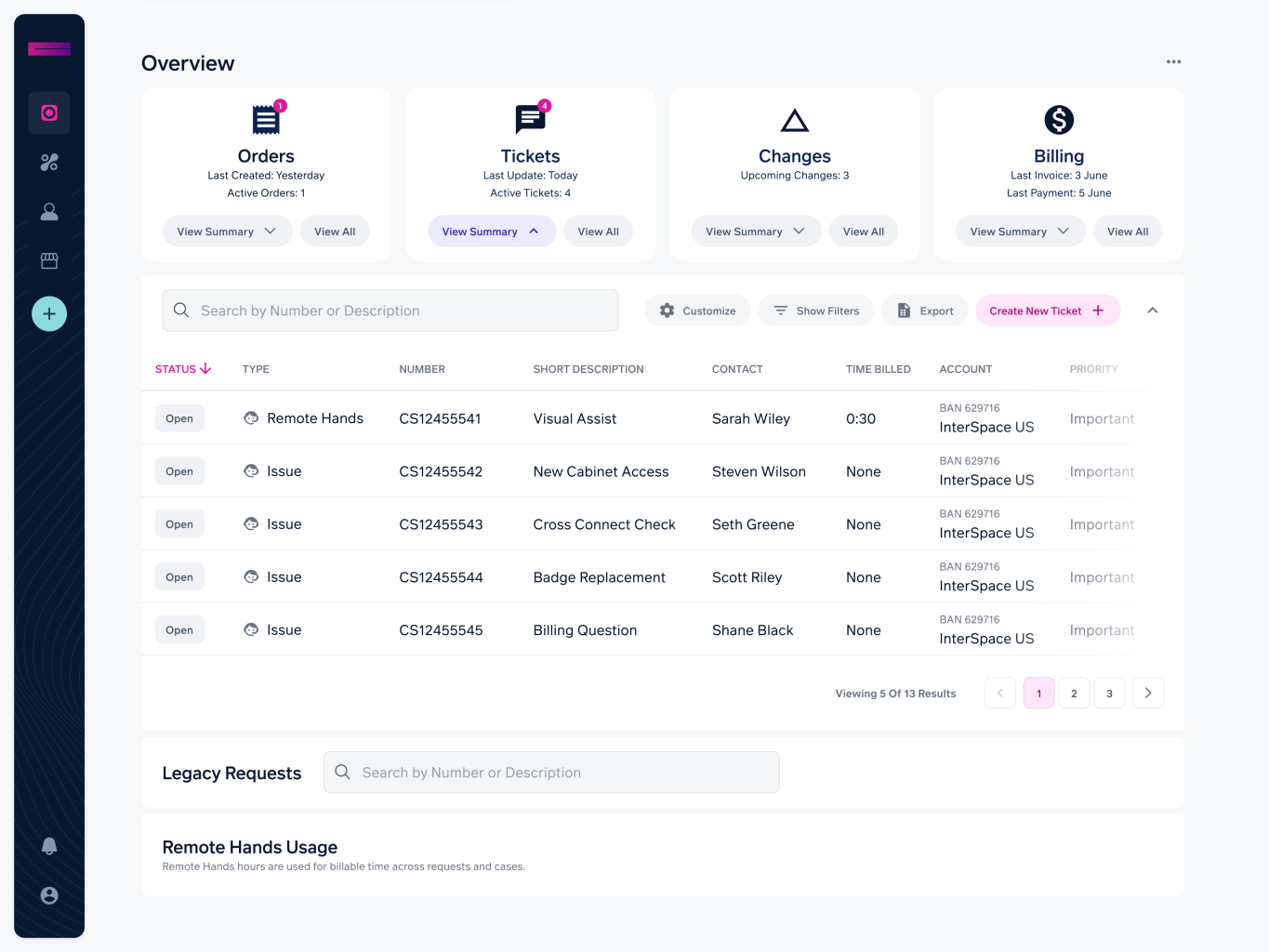Click NUMBER column header

click(422, 369)
